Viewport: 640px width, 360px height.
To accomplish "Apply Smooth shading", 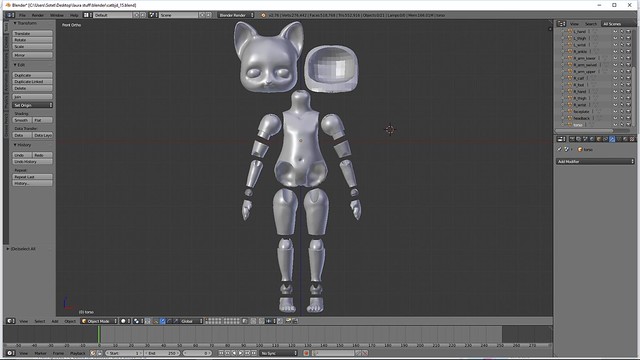I will pos(22,120).
